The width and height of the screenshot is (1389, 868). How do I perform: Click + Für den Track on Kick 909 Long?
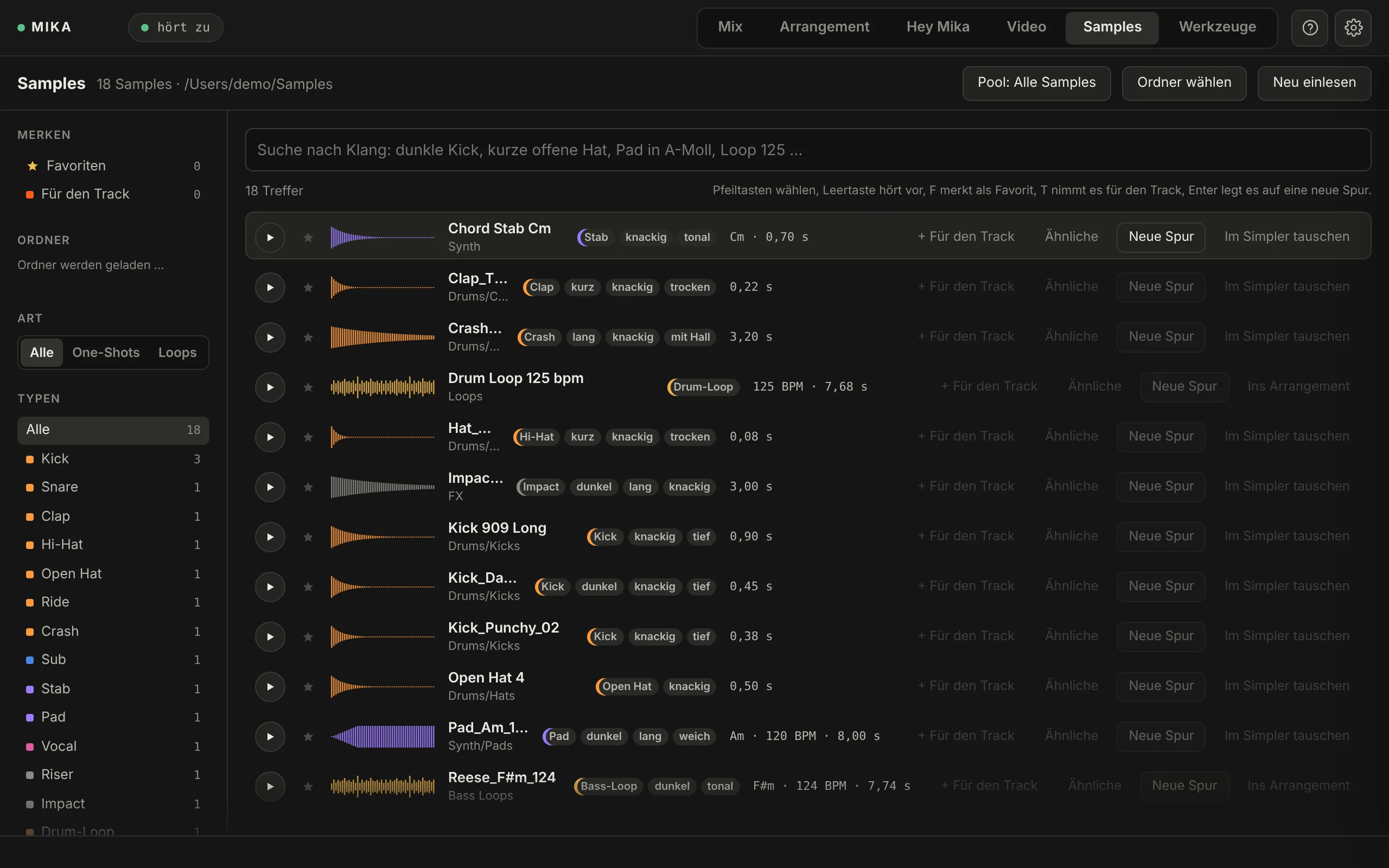click(966, 536)
